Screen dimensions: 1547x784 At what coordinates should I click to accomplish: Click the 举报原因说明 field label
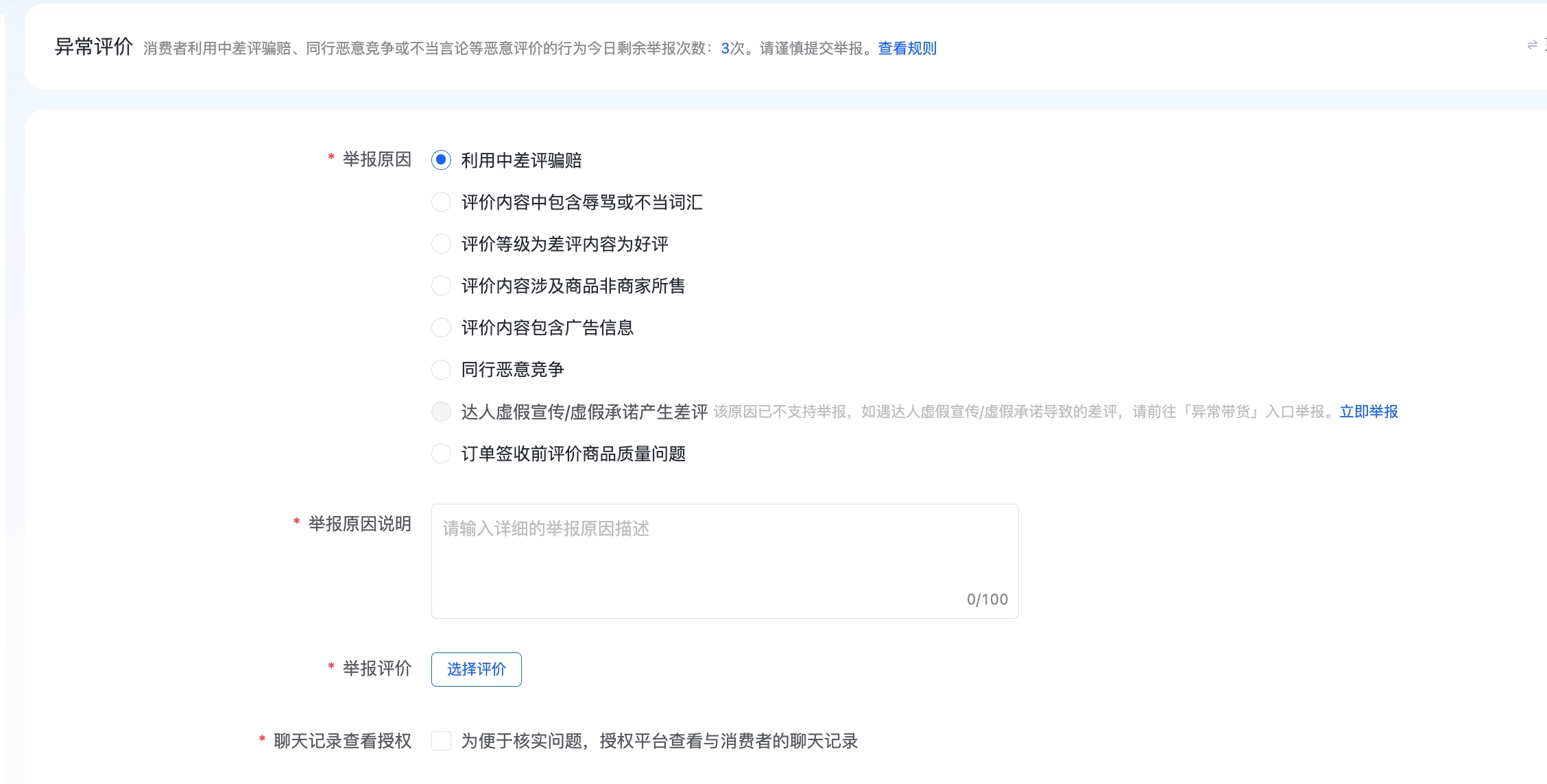coord(359,524)
